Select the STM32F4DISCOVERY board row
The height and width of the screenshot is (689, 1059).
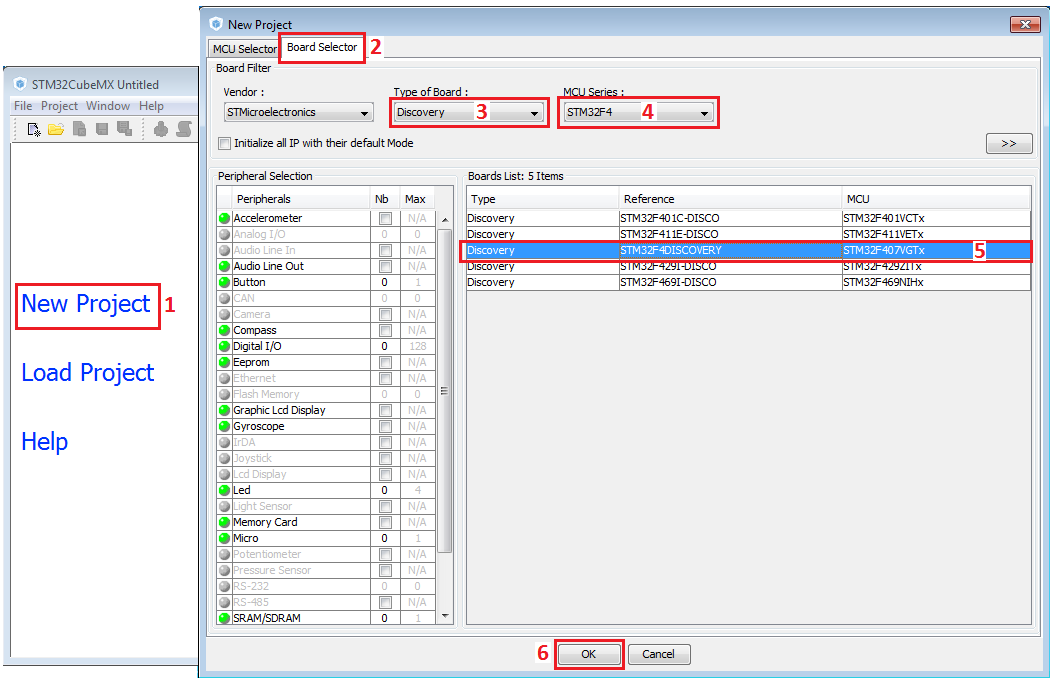748,251
